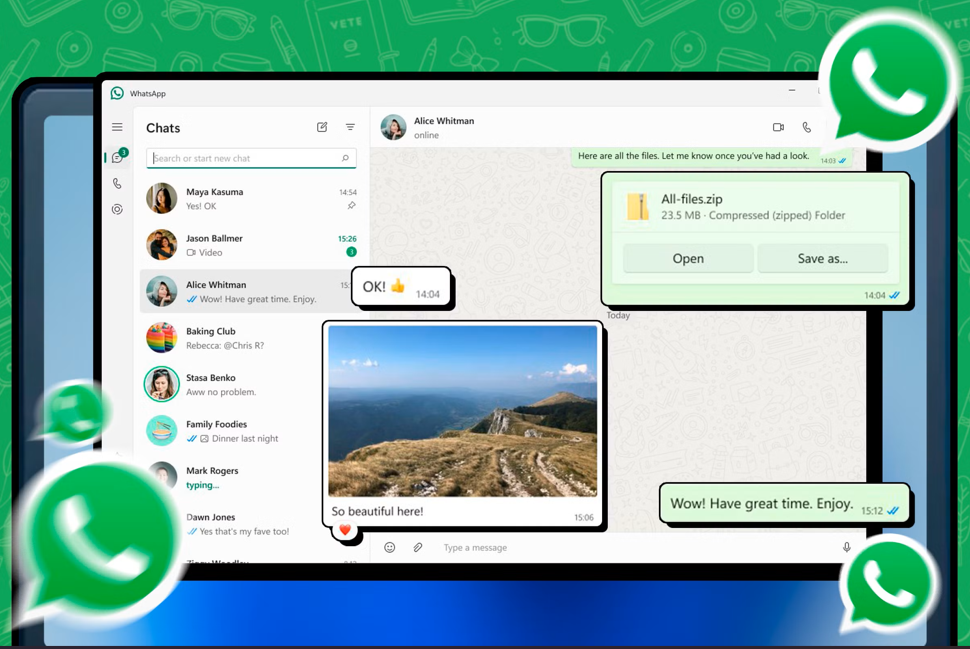Save All-files.zip using Save as...
This screenshot has width=970, height=649.
point(822,258)
